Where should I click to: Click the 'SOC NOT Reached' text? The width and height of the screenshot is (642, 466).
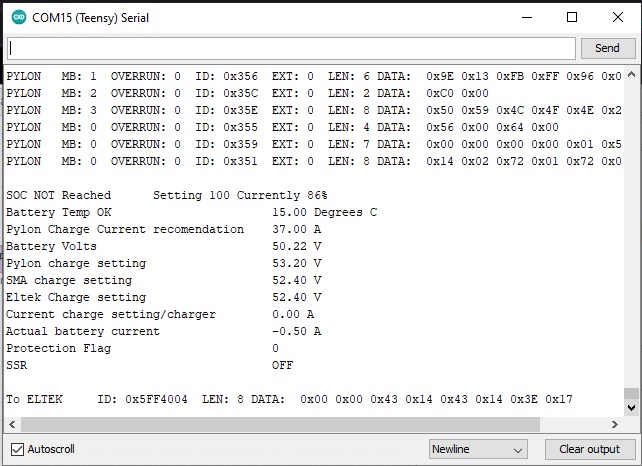tap(59, 195)
